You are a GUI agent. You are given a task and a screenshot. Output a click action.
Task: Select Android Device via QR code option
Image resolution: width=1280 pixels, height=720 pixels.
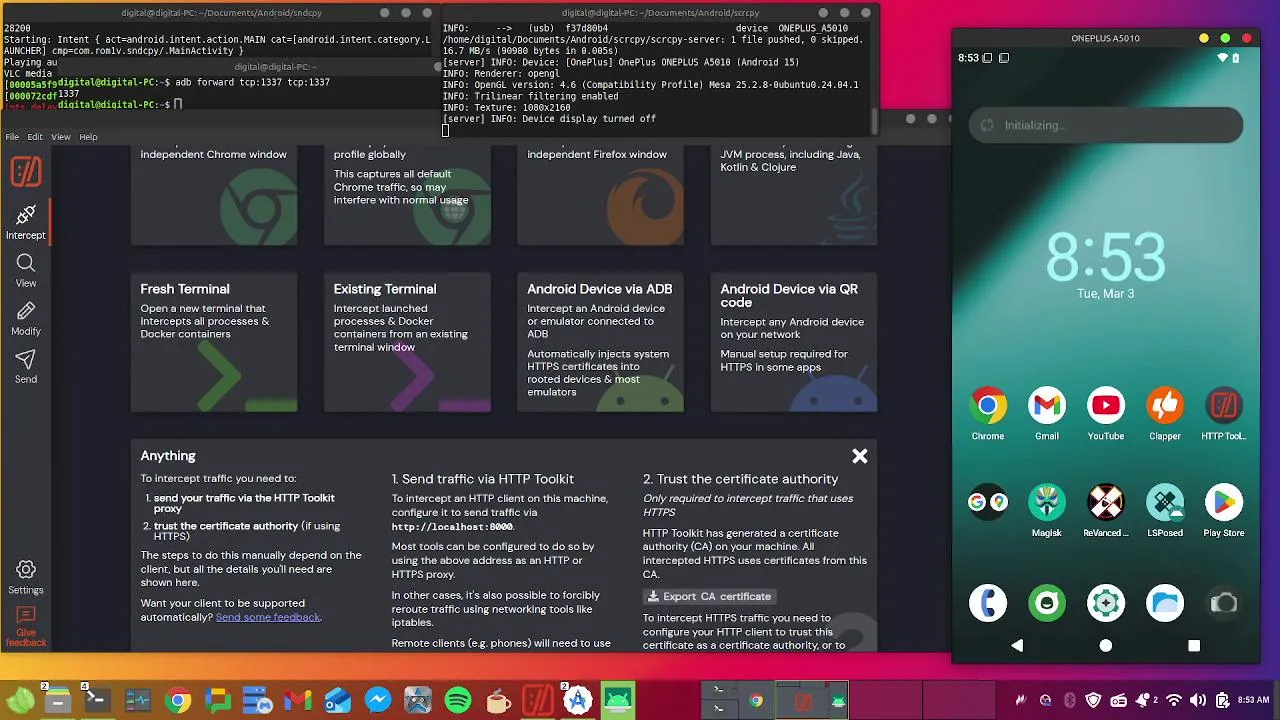click(794, 342)
